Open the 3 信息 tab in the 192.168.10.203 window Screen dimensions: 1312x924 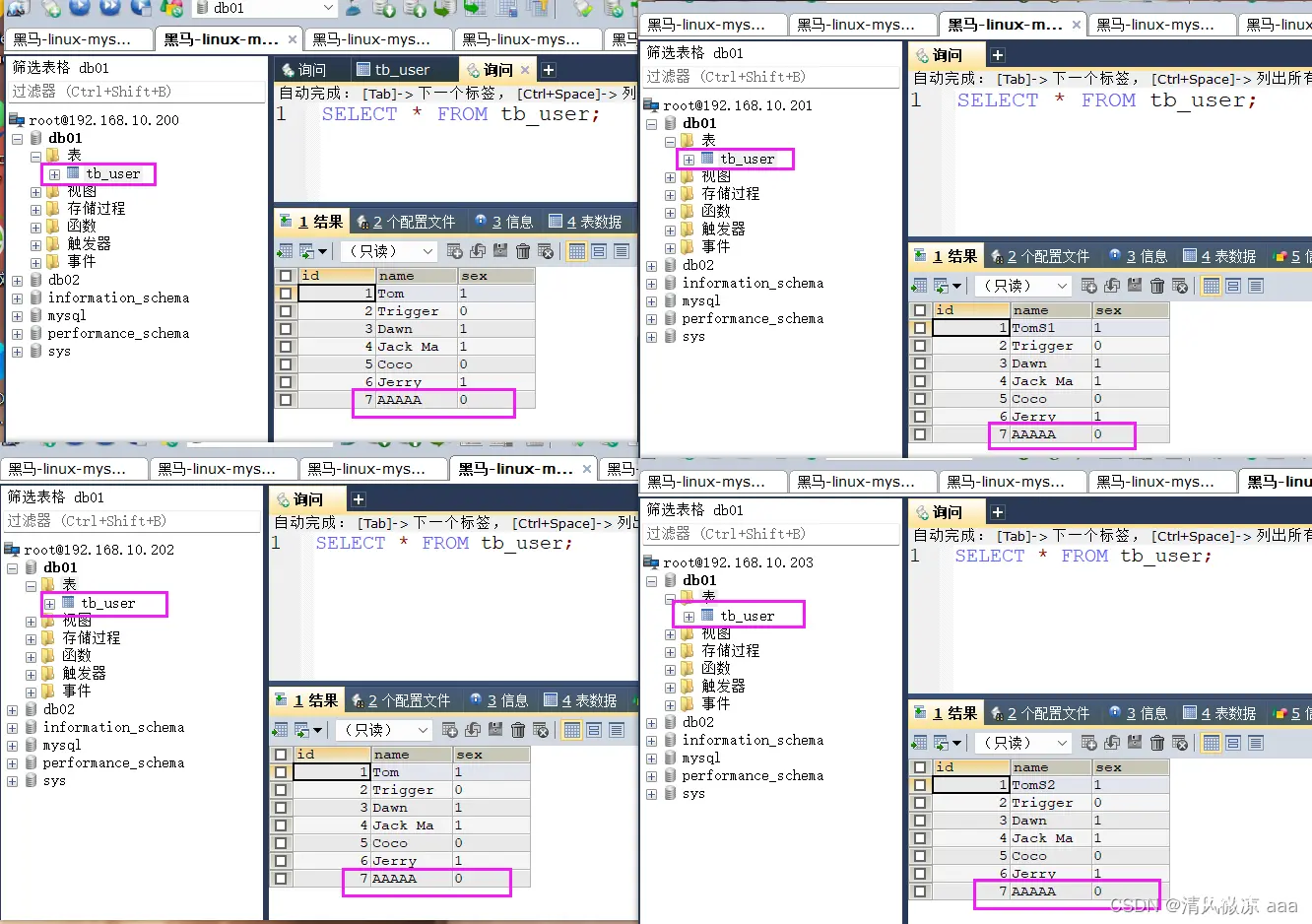coord(1138,713)
